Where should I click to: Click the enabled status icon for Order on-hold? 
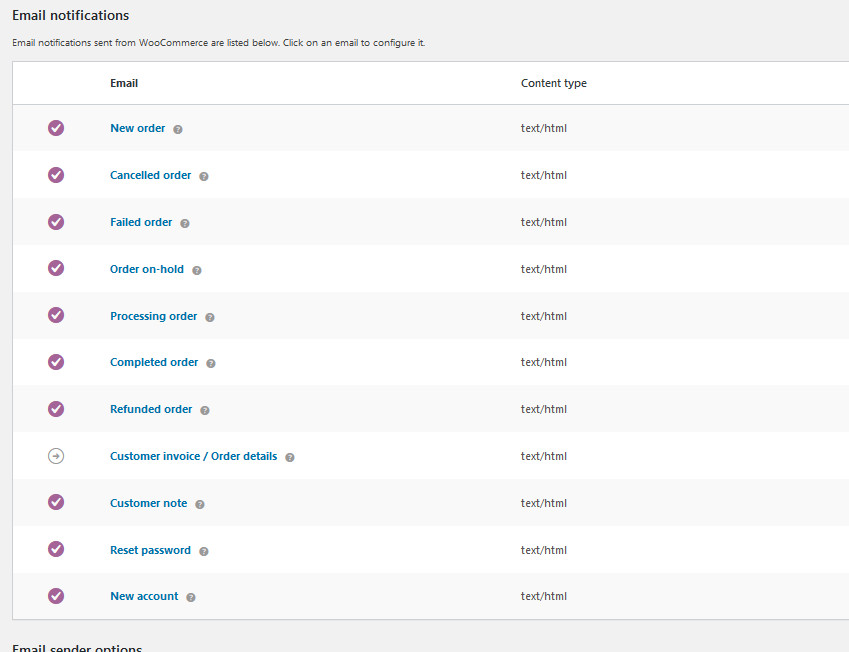point(56,268)
